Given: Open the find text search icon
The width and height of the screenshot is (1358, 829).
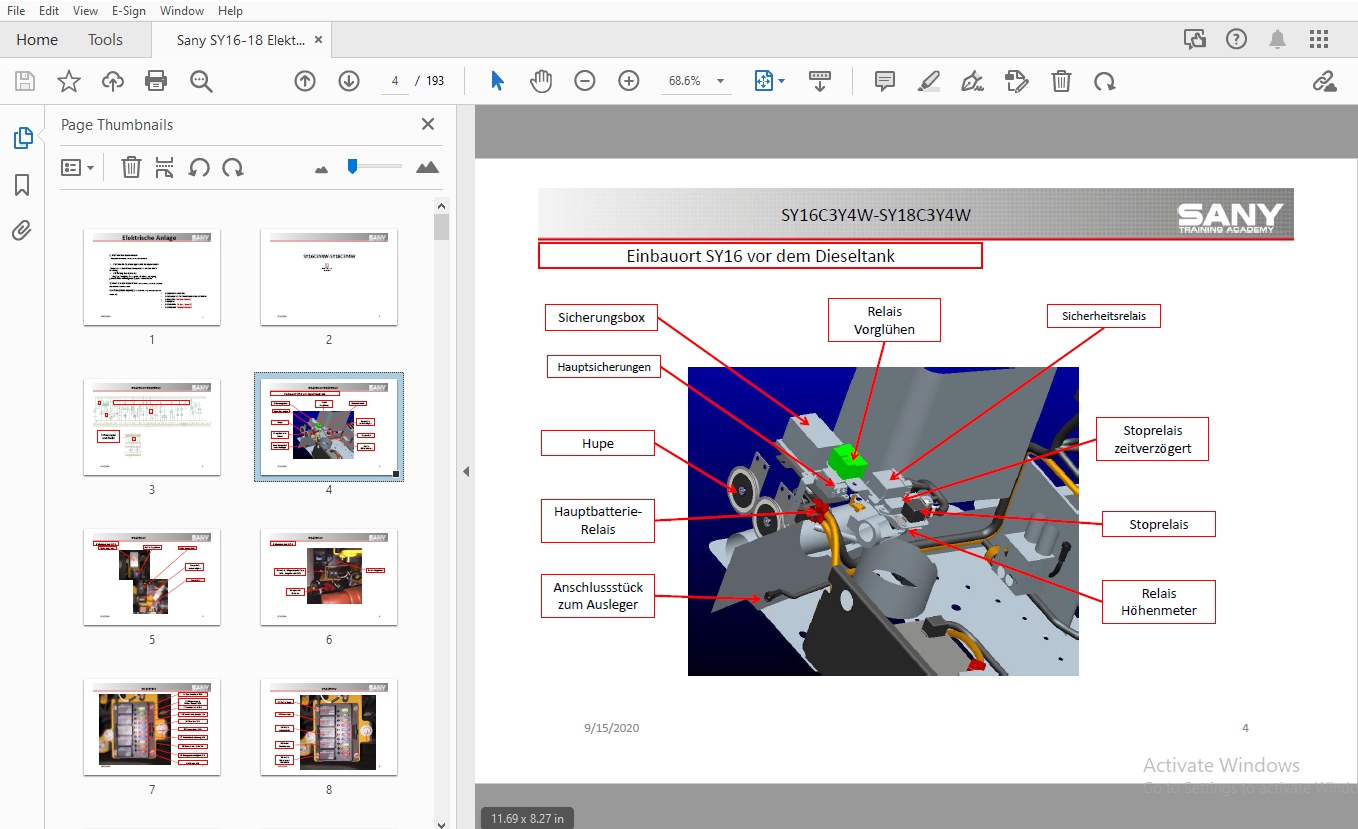Looking at the screenshot, I should (201, 81).
